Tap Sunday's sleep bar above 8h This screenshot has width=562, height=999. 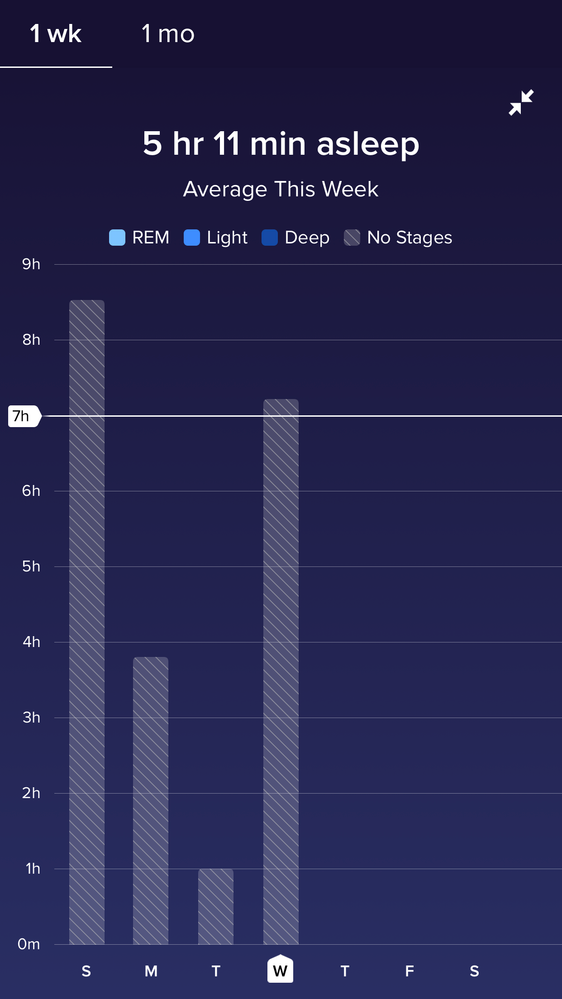pyautogui.click(x=87, y=622)
